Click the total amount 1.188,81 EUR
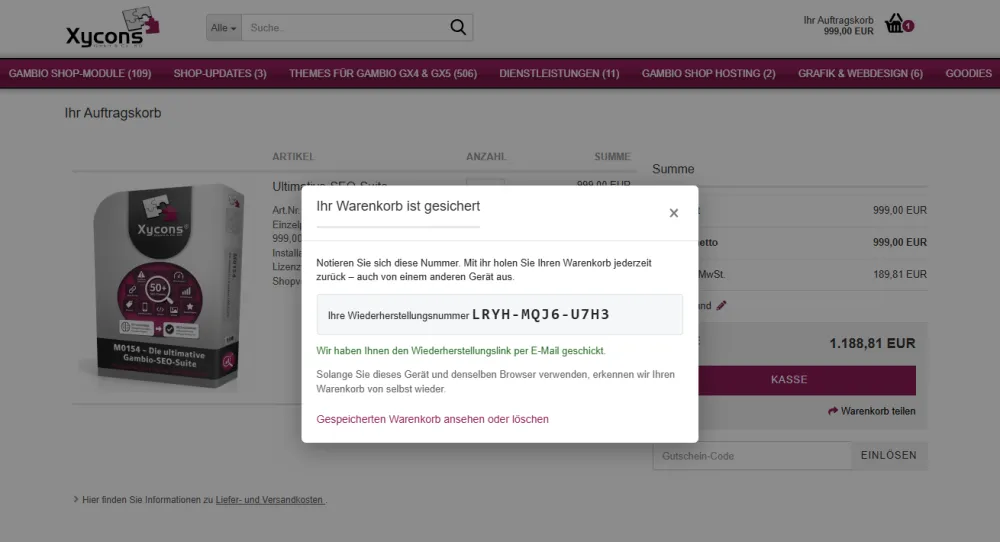This screenshot has height=542, width=1000. [x=872, y=343]
